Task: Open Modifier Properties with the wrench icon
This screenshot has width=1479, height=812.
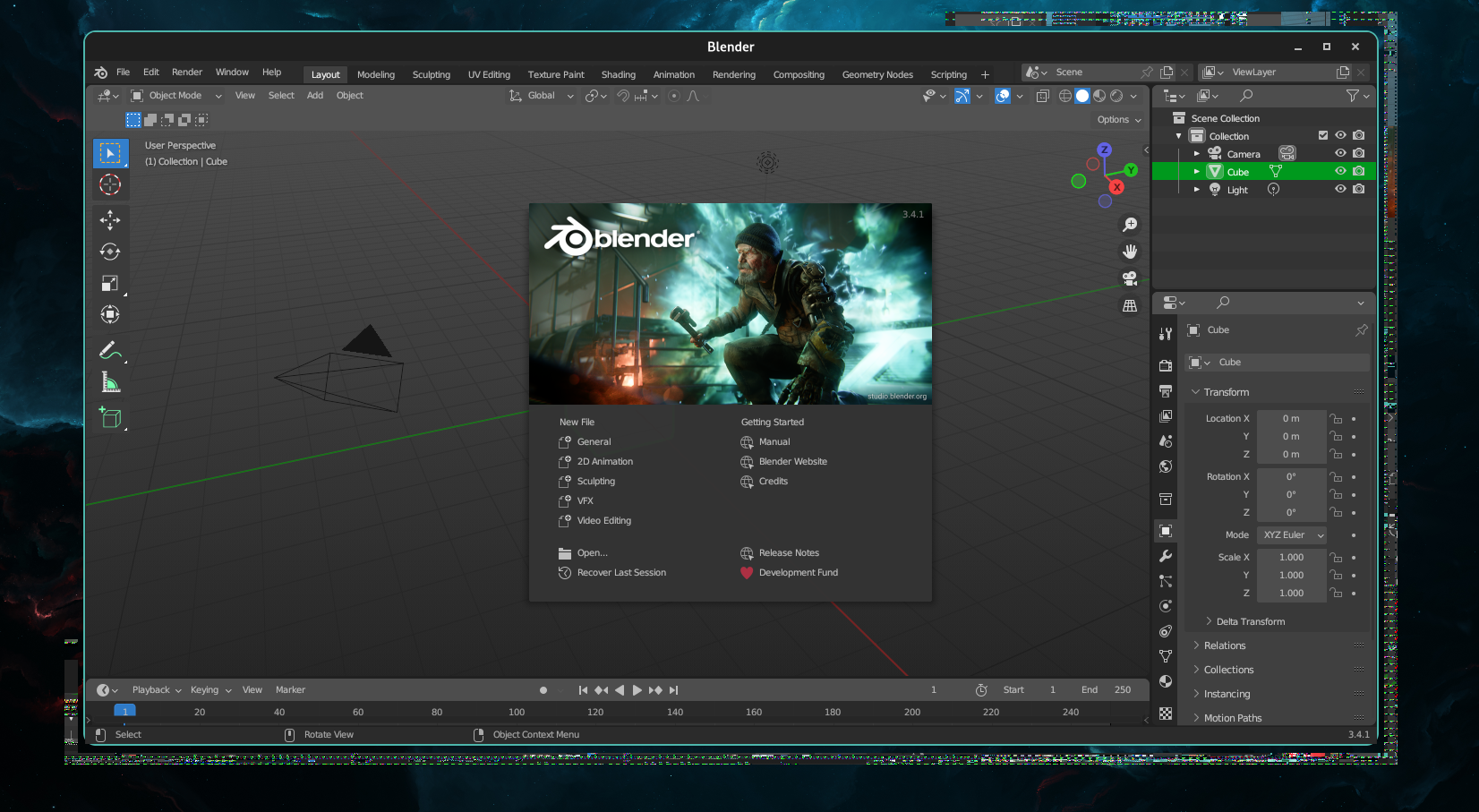Action: 1165,556
